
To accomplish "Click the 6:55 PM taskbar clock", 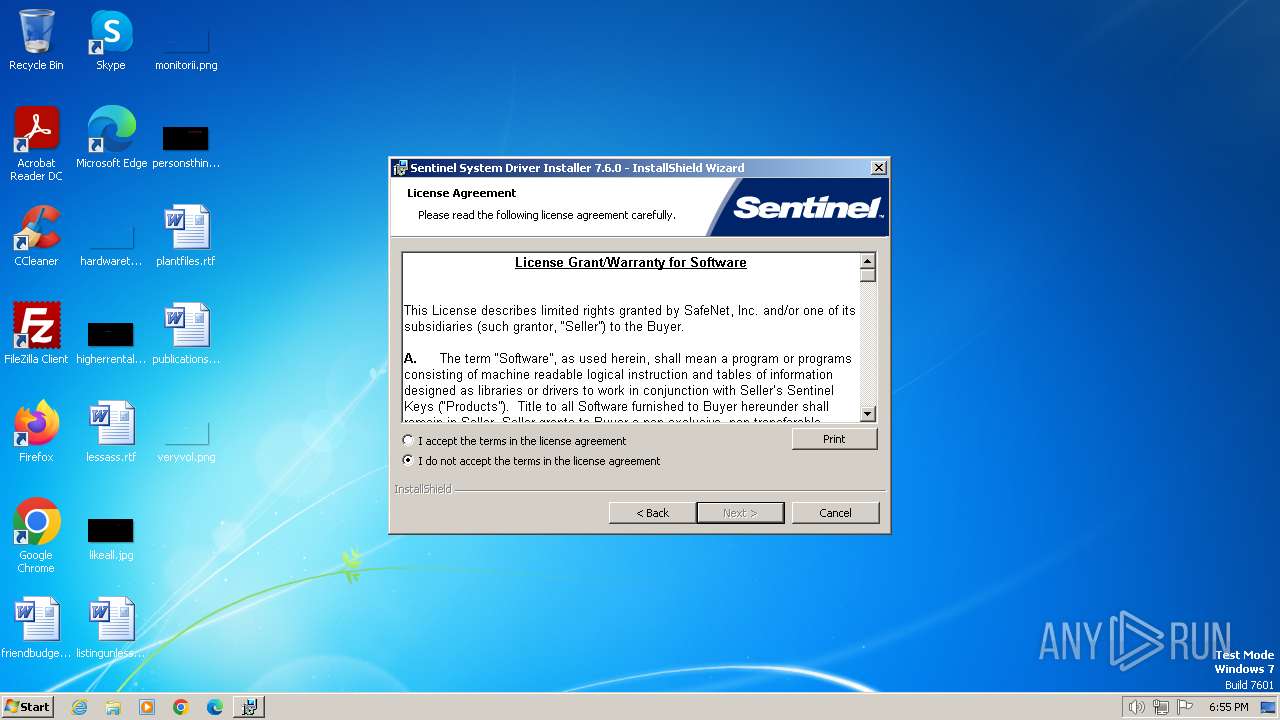I will 1228,707.
